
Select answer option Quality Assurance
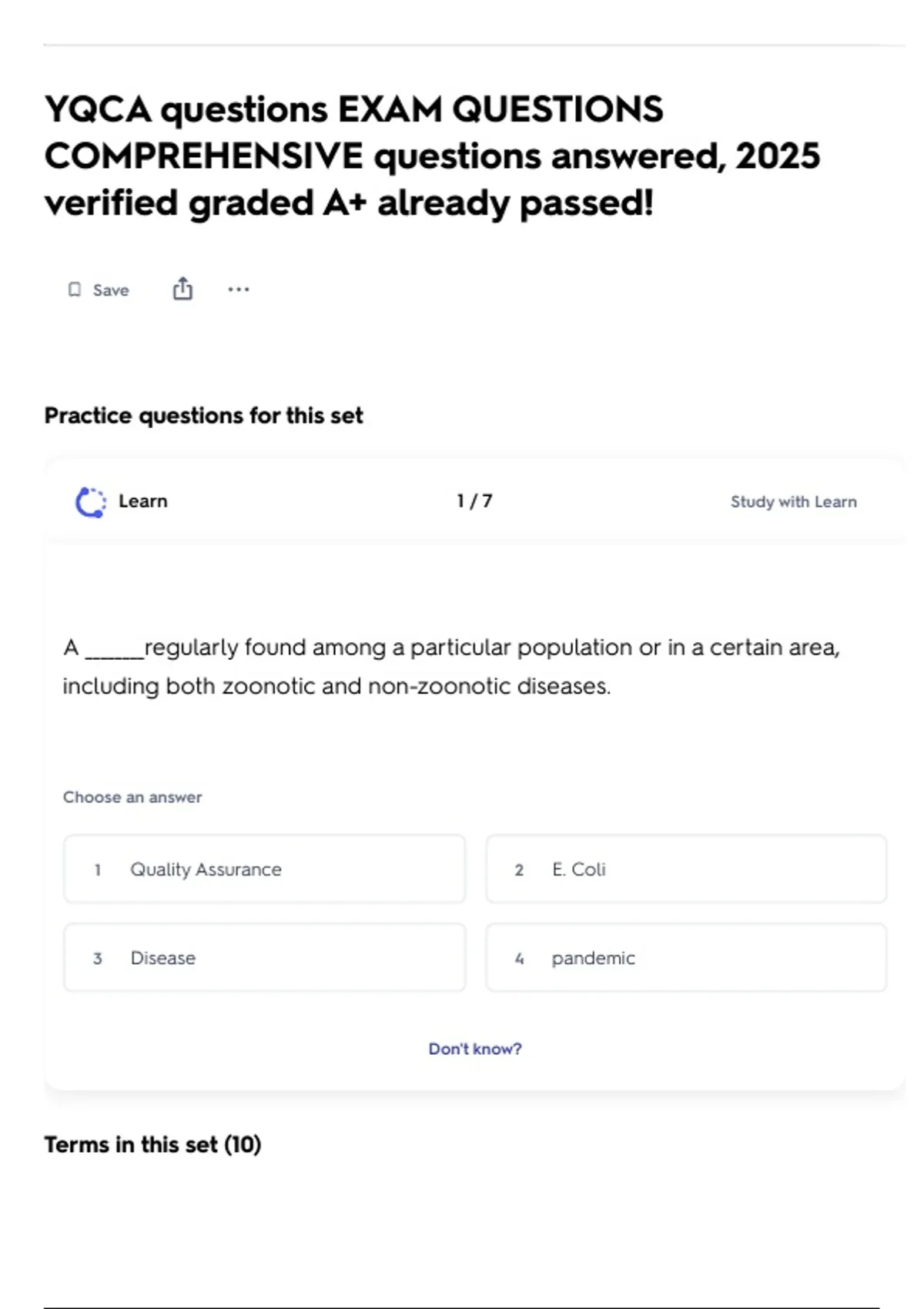(264, 869)
